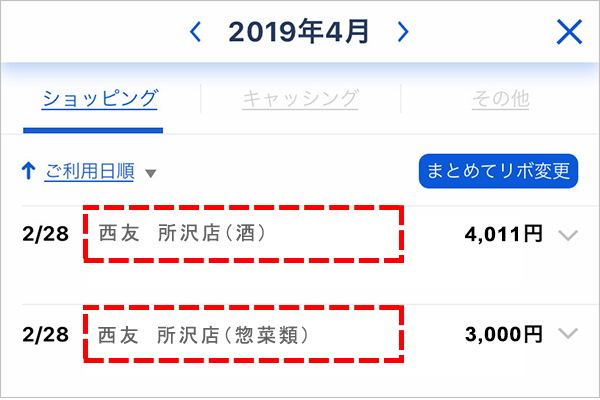The width and height of the screenshot is (600, 400).
Task: Open the sort order dropdown triangle
Action: tap(151, 174)
